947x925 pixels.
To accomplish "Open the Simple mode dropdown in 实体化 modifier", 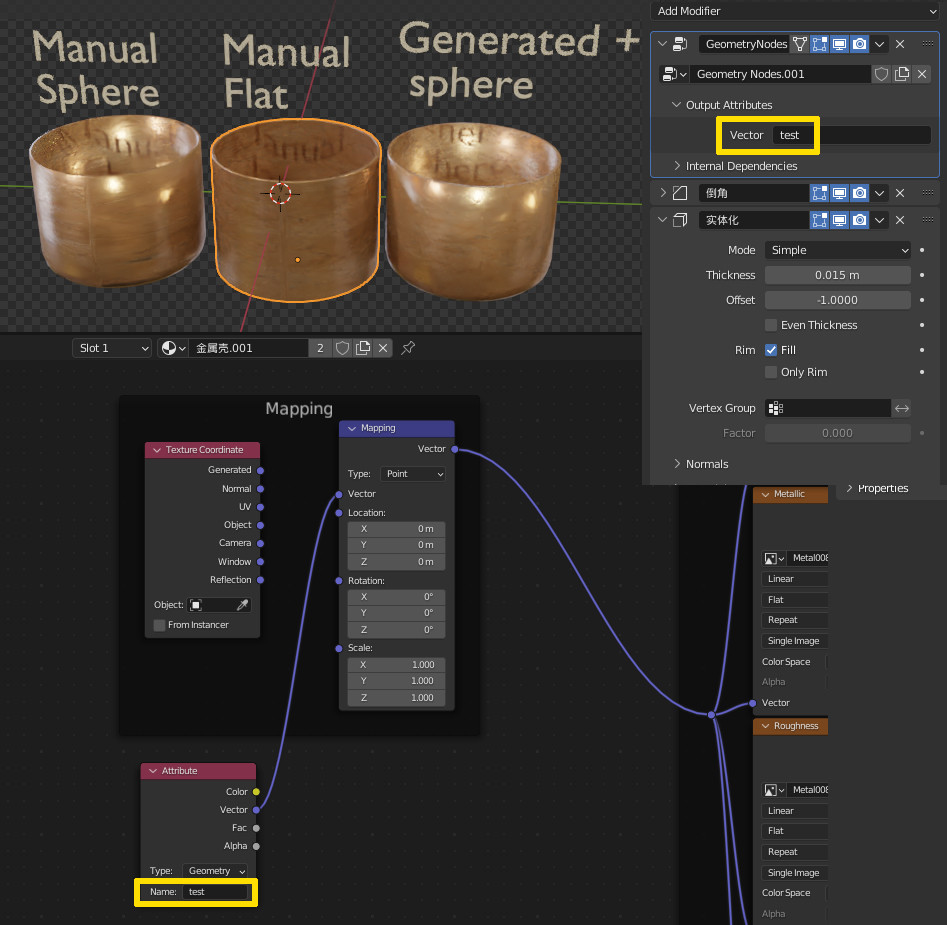I will [837, 250].
